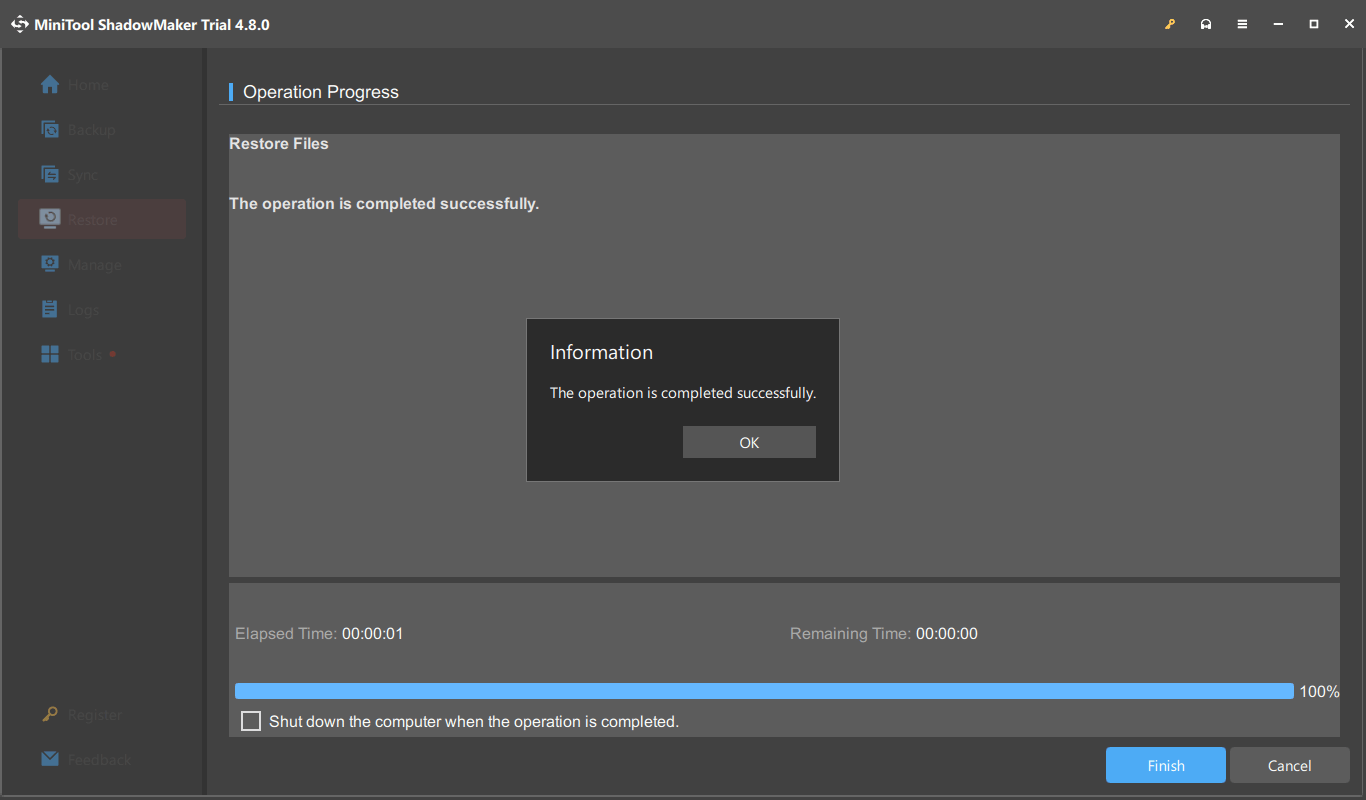The image size is (1366, 800).
Task: Dismiss the Information dialog with OK
Action: (x=749, y=441)
